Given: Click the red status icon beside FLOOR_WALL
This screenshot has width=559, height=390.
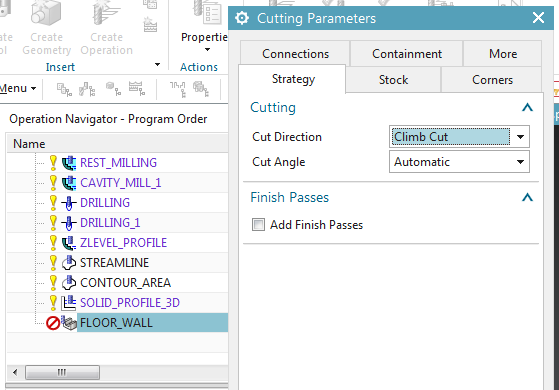Looking at the screenshot, I should click(x=53, y=323).
